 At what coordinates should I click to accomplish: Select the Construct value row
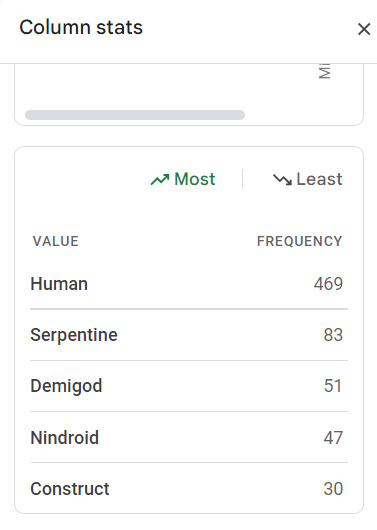[189, 488]
